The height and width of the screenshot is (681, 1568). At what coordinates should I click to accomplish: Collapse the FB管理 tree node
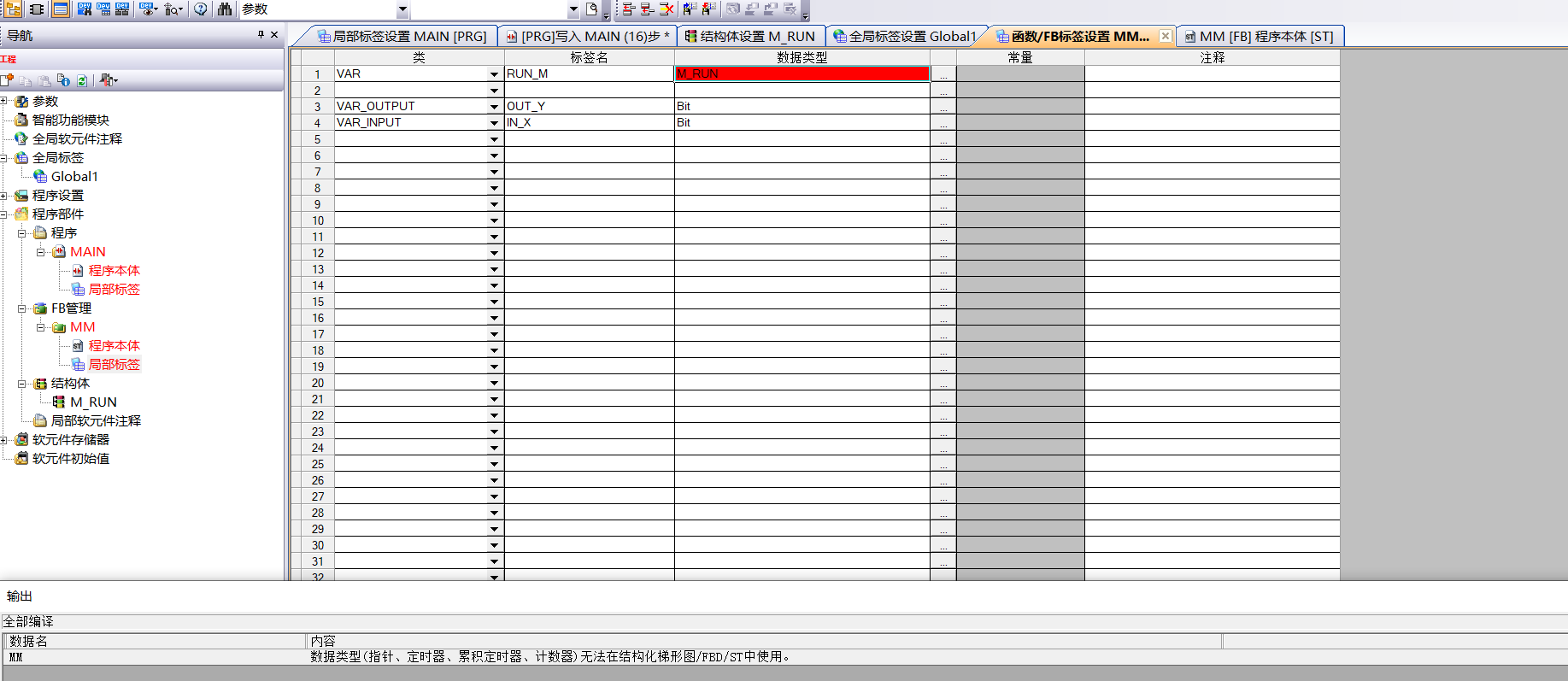(22, 308)
